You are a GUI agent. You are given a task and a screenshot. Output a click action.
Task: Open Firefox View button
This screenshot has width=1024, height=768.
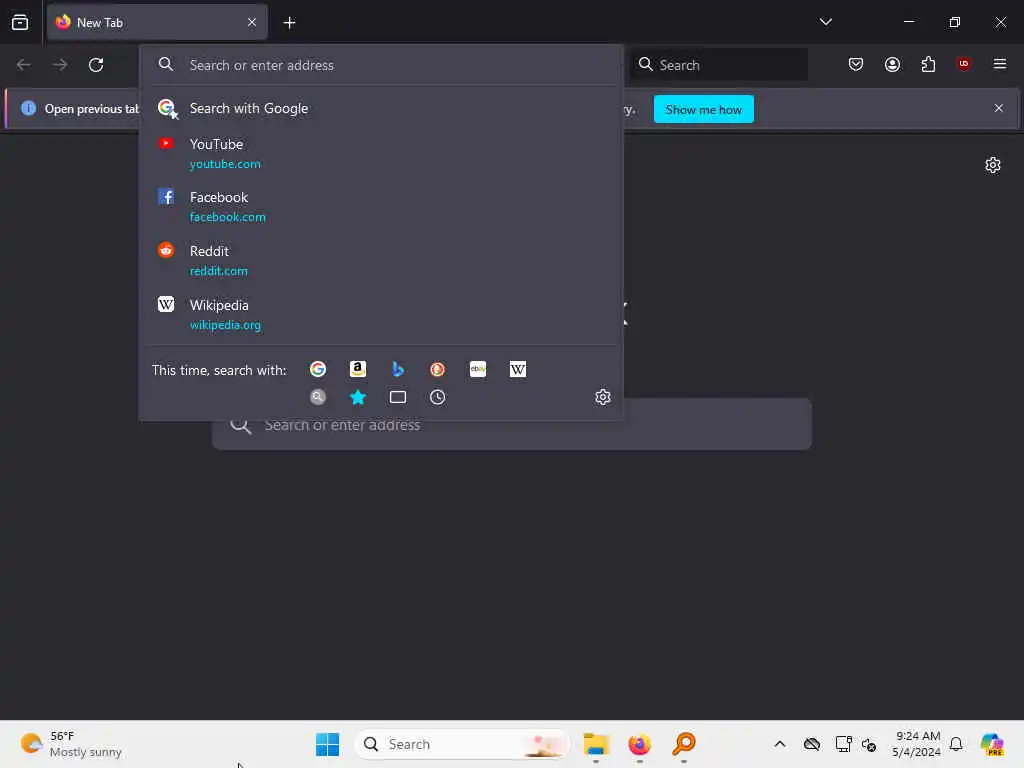20,22
